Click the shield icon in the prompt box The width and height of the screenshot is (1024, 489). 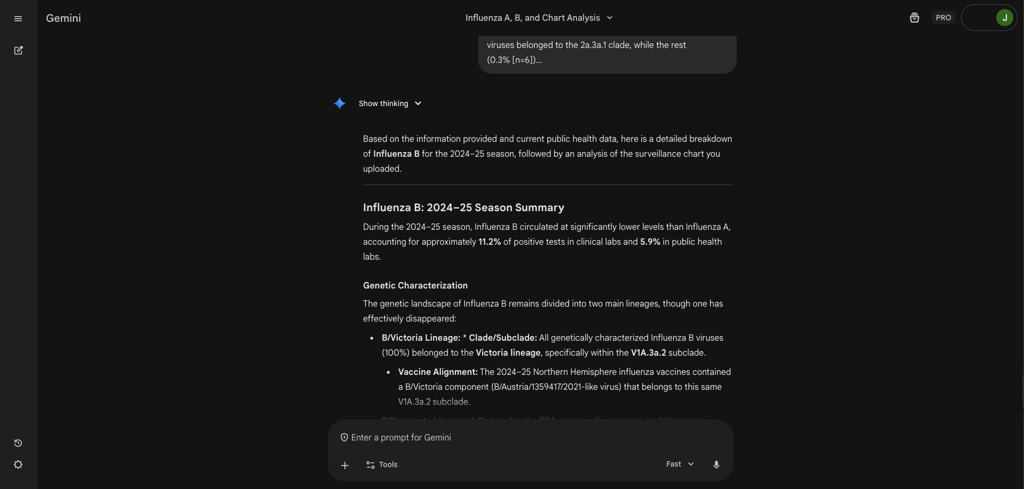[x=344, y=437]
